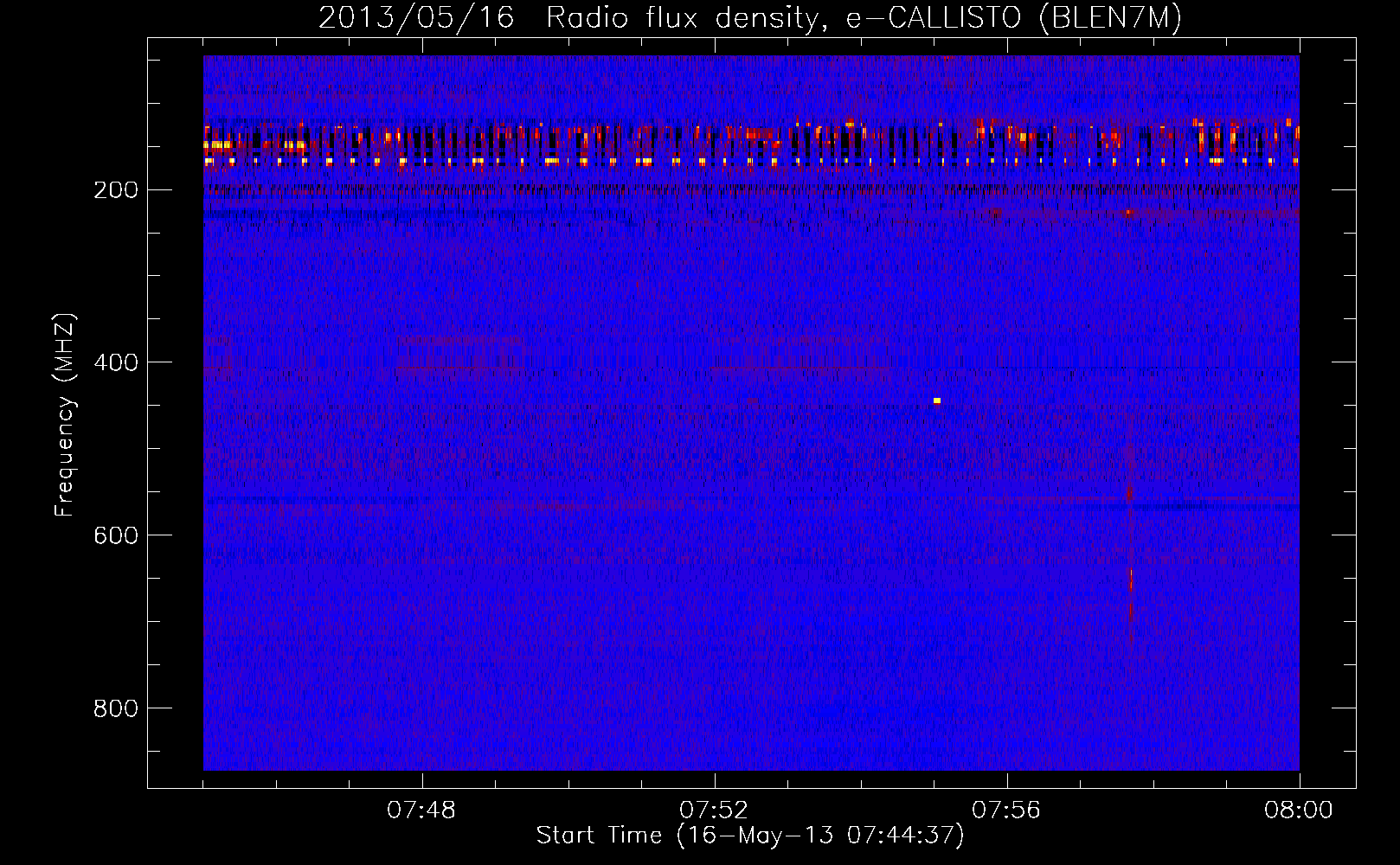Click the 08:00 time tick label

click(x=1299, y=811)
